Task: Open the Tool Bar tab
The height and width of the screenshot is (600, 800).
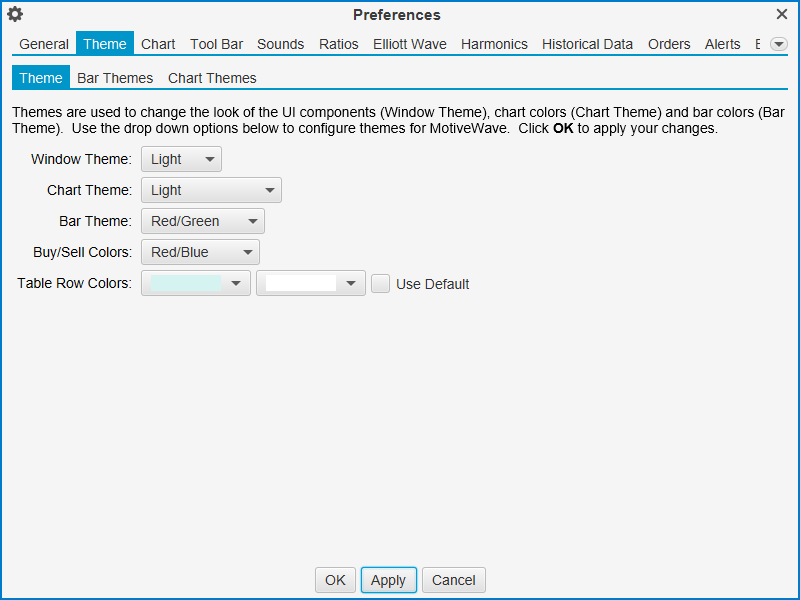Action: pos(216,44)
